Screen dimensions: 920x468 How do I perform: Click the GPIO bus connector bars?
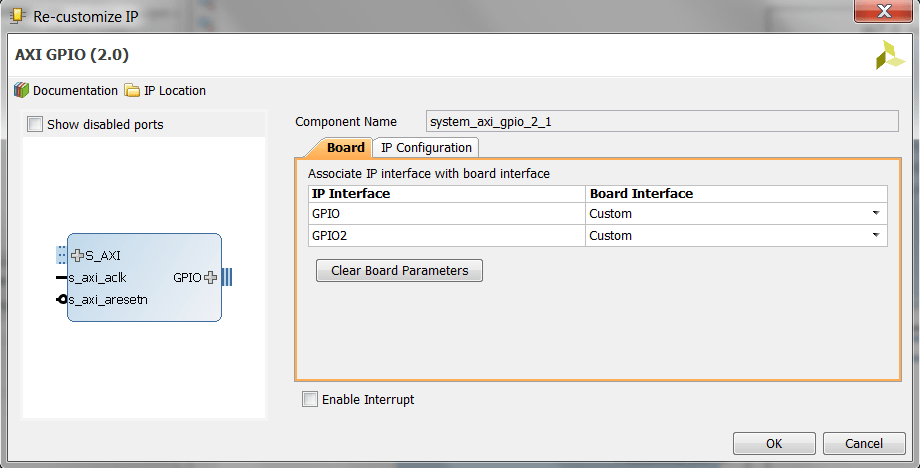[x=226, y=277]
